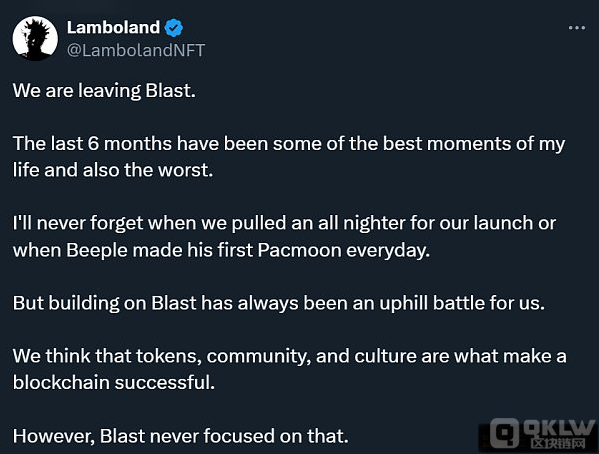599x454 pixels.
Task: Click the blue verified checkmark badge
Action: 174,28
